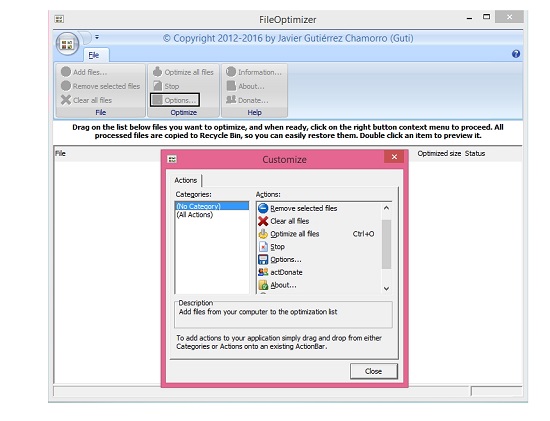
Task: Select Optimize all files action text
Action: pyautogui.click(x=295, y=234)
